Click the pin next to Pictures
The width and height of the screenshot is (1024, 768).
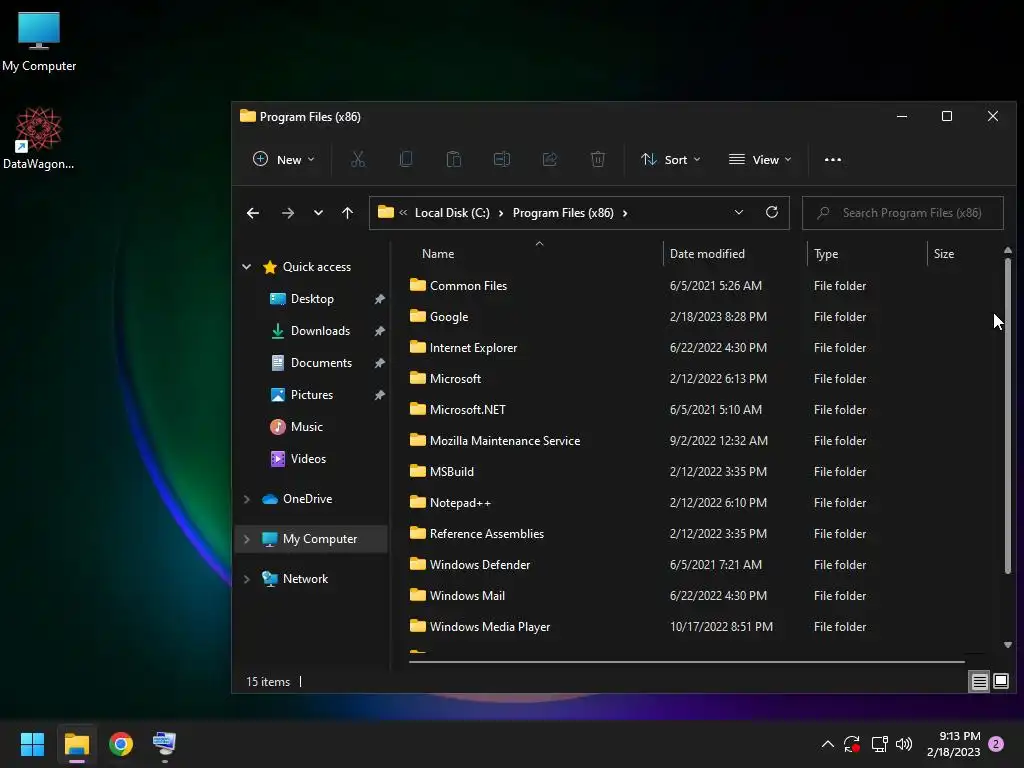379,395
